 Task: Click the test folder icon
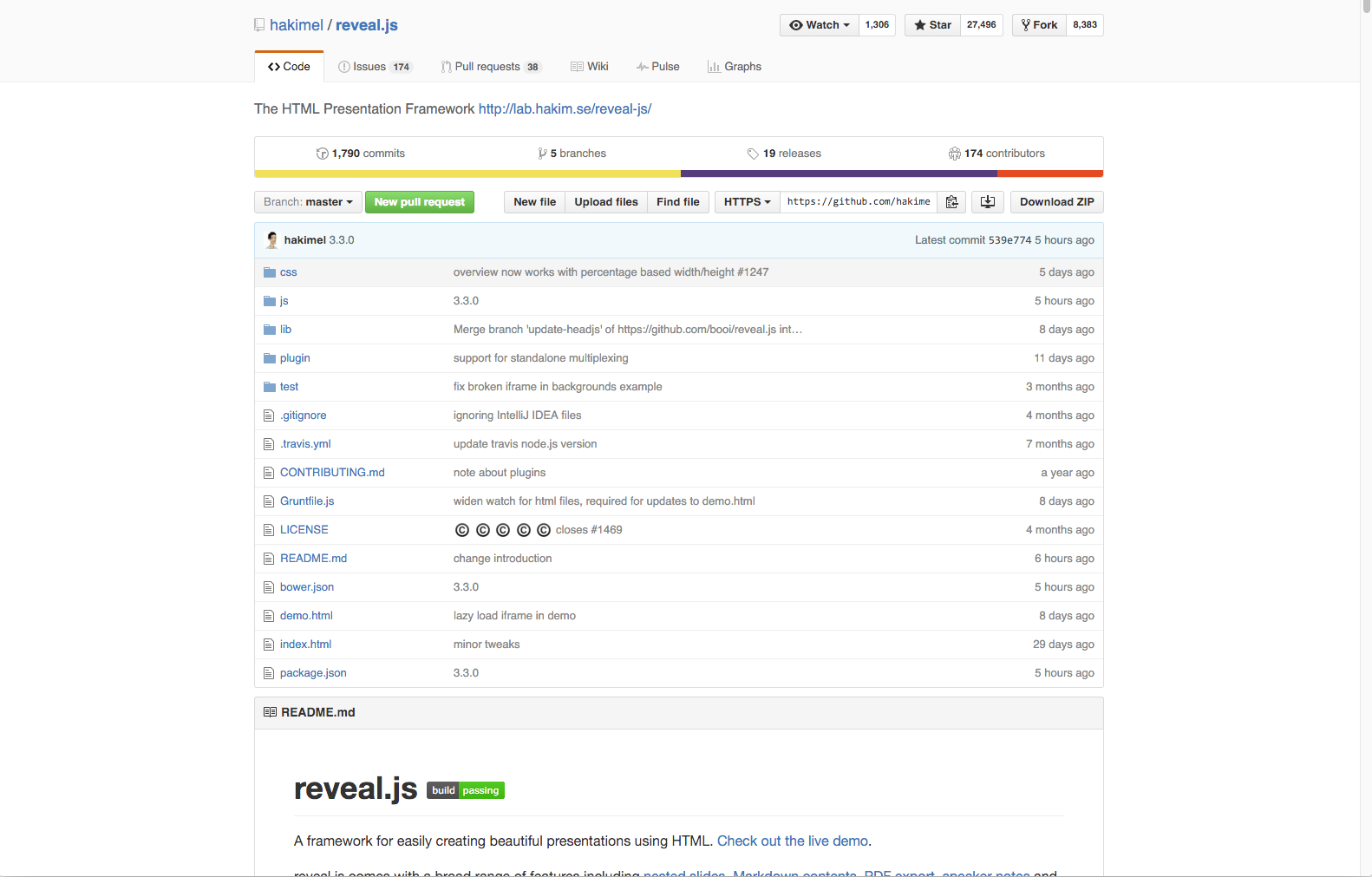pos(270,387)
